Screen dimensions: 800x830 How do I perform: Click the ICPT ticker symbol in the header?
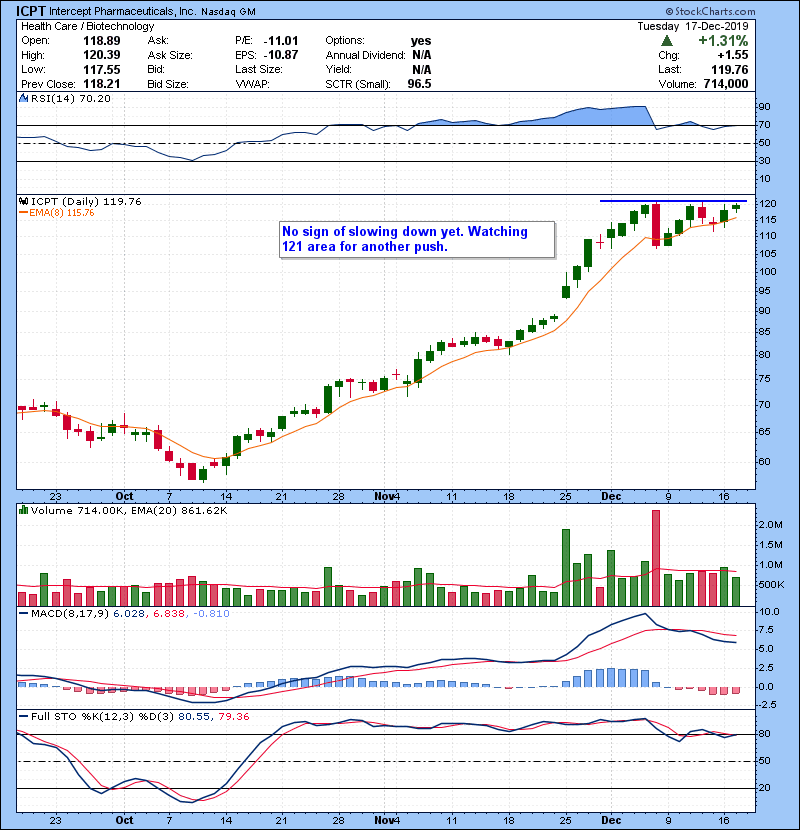pos(31,11)
